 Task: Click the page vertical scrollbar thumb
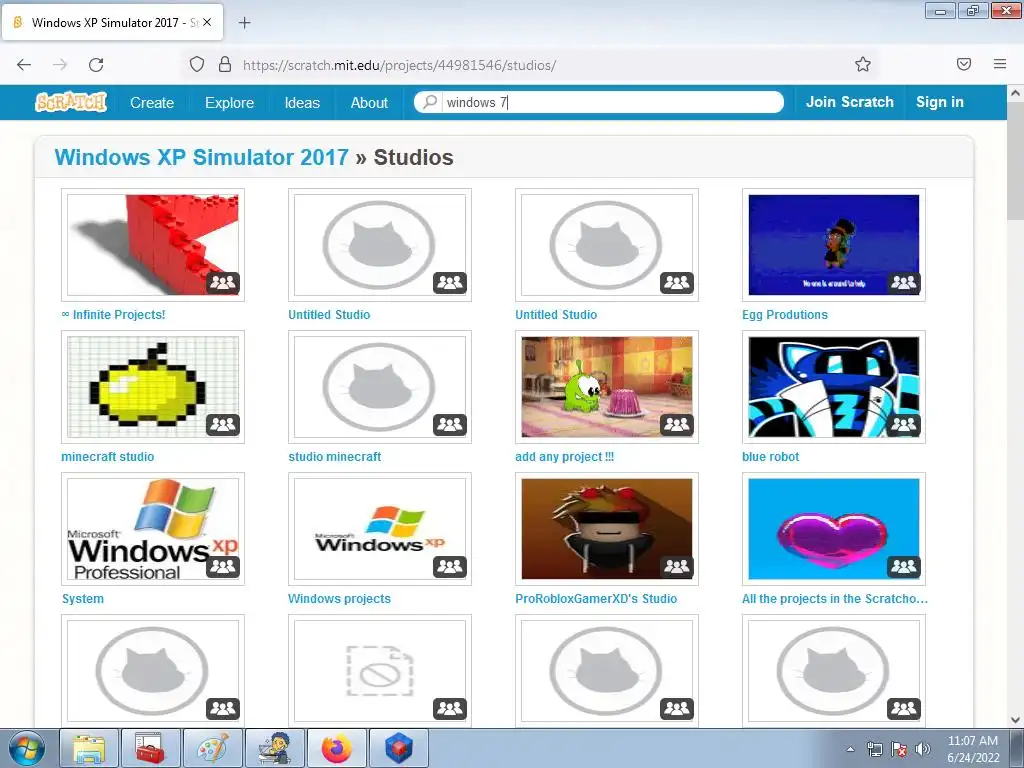coord(1016,161)
